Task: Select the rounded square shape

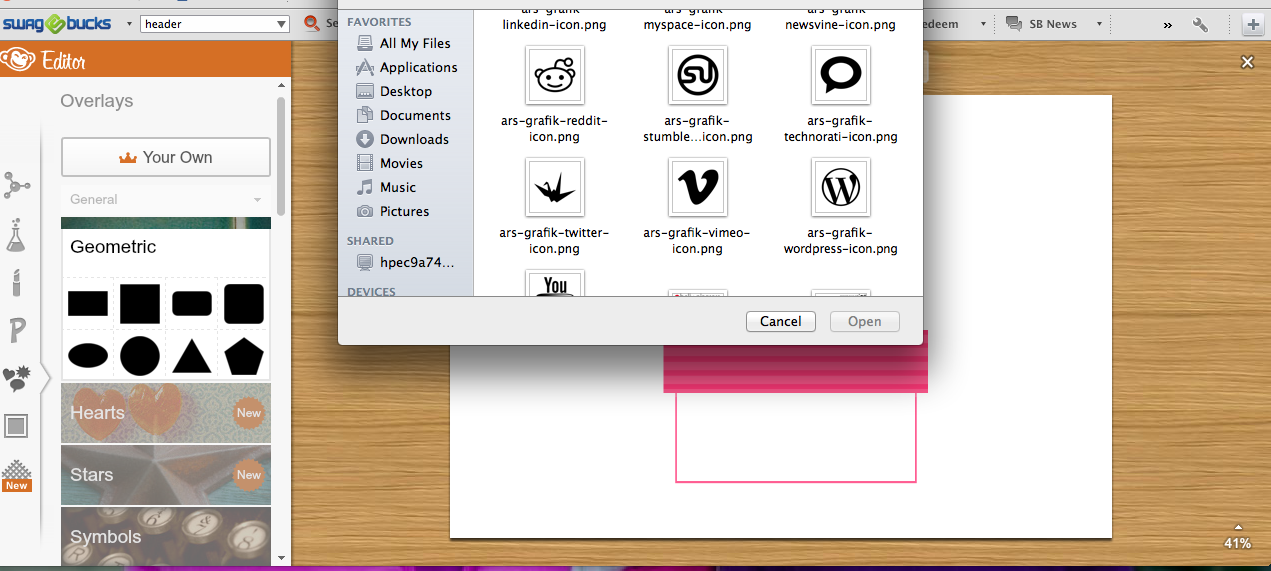Action: pos(244,304)
